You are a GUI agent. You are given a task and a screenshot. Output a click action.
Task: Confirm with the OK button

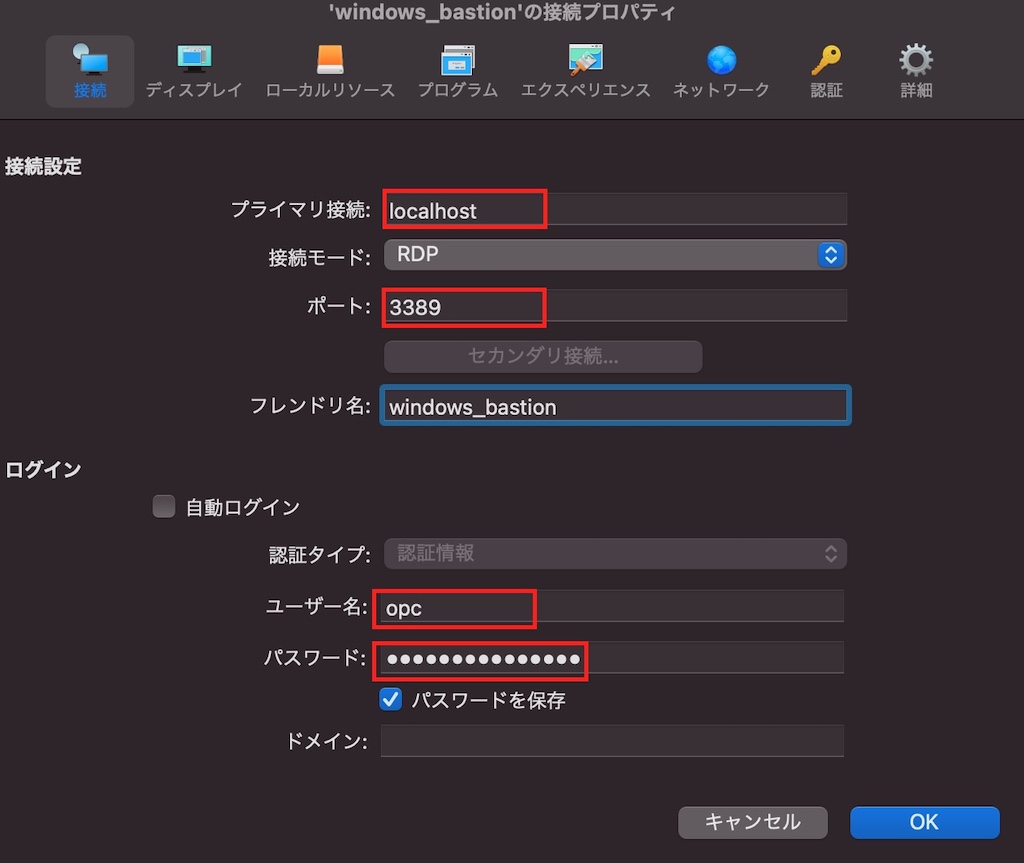[924, 822]
